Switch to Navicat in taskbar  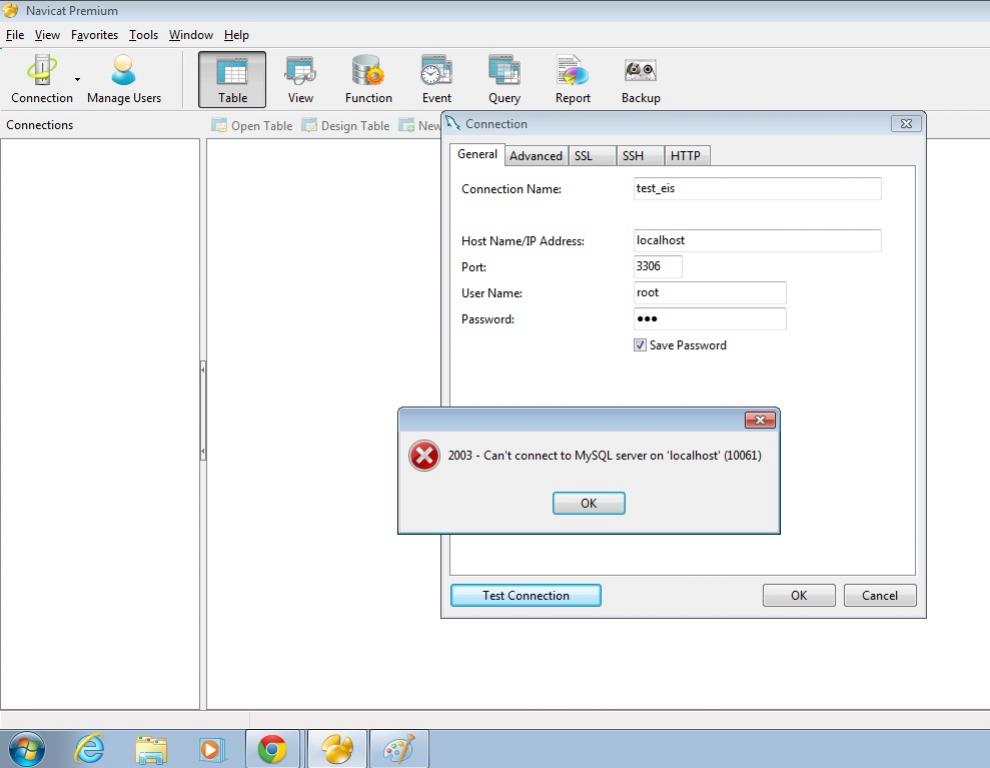click(x=337, y=749)
